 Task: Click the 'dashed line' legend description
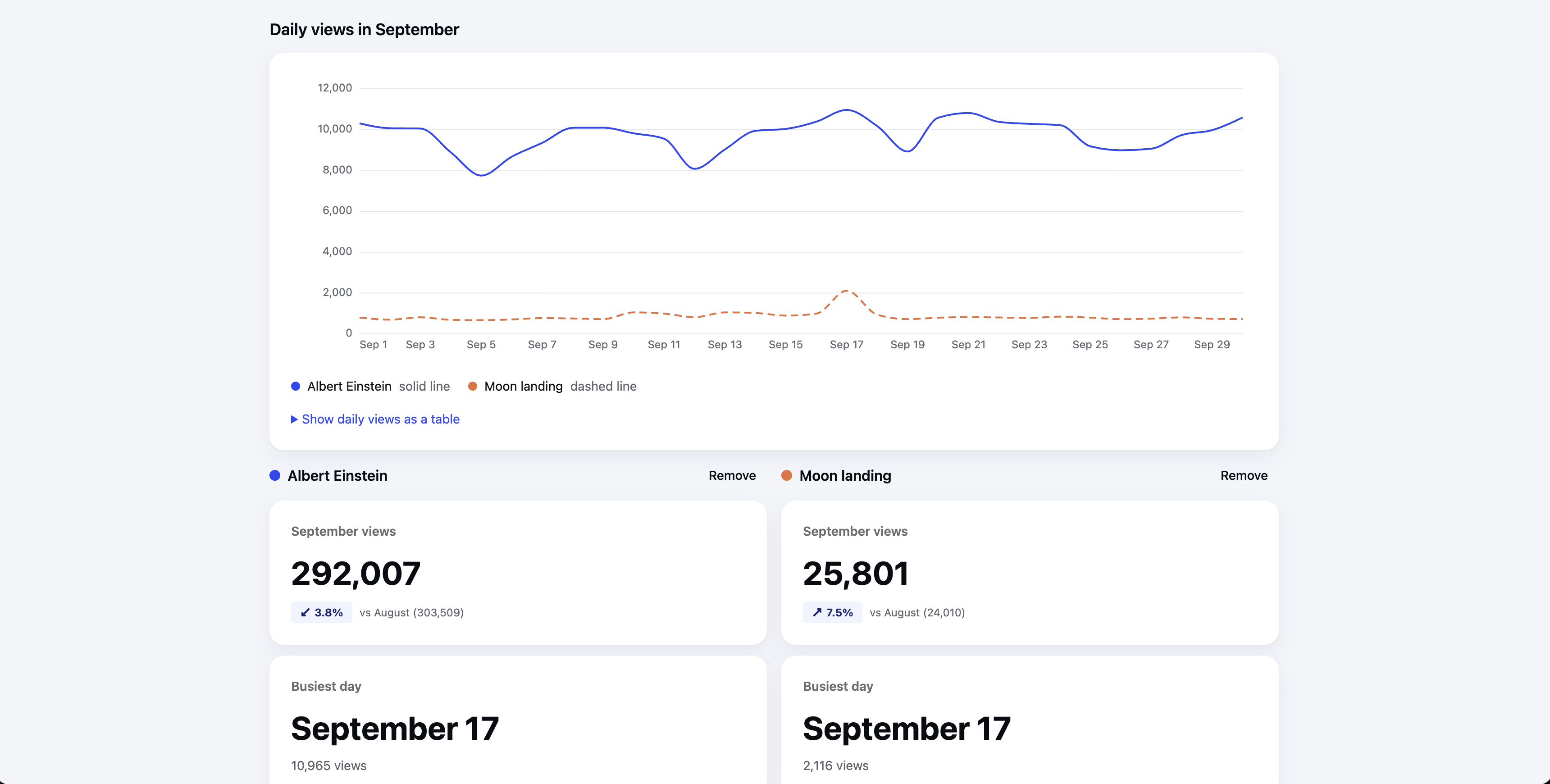(603, 386)
